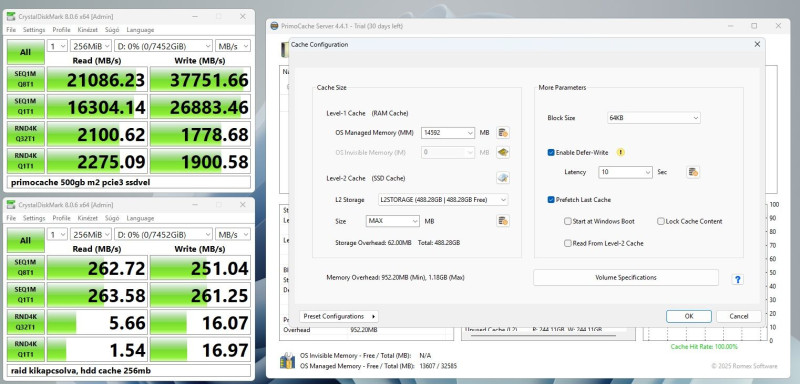Open Volume Specifications
The image size is (800, 384).
point(626,277)
